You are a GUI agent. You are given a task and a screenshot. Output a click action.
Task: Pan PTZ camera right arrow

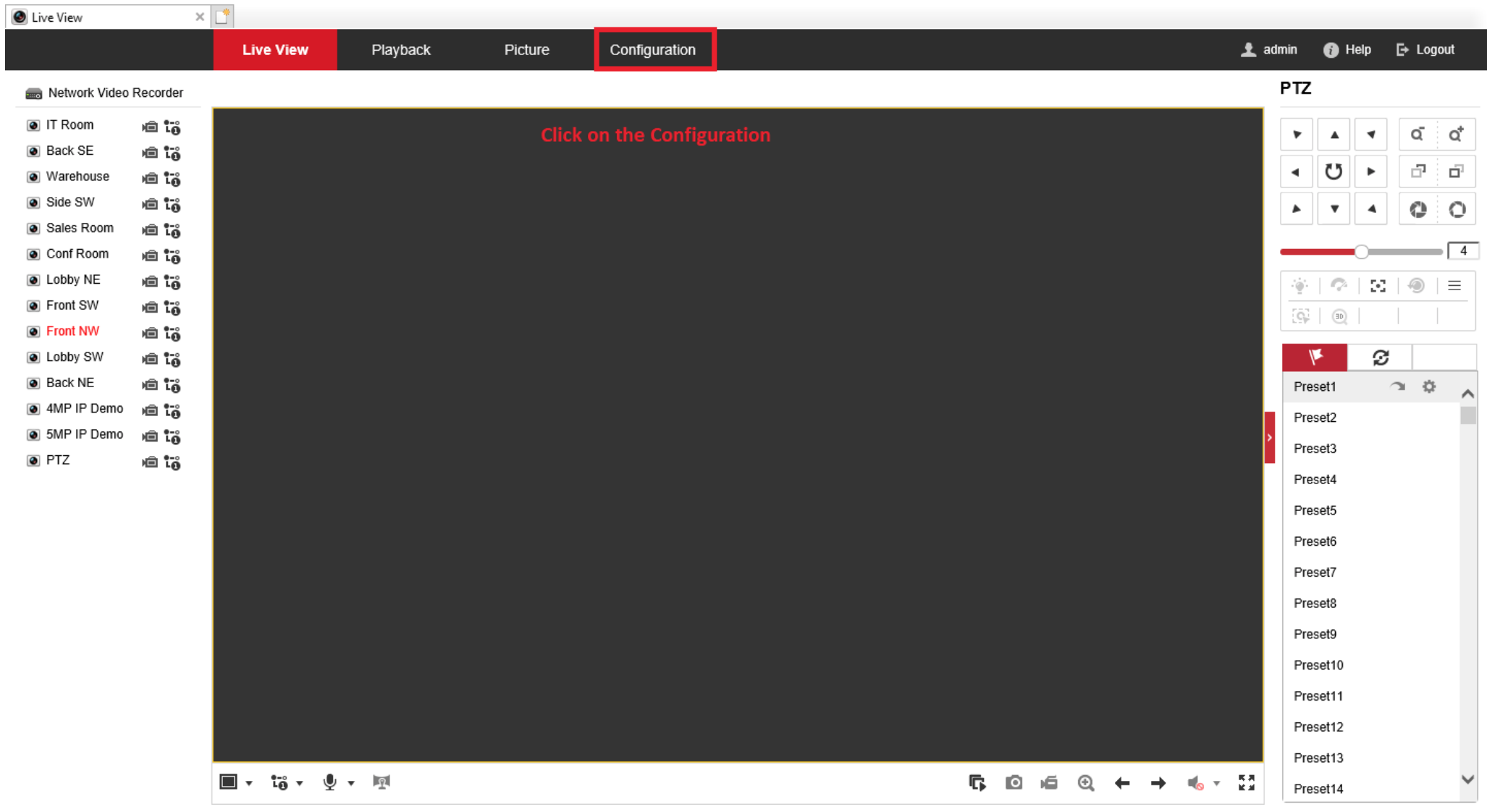click(1370, 172)
